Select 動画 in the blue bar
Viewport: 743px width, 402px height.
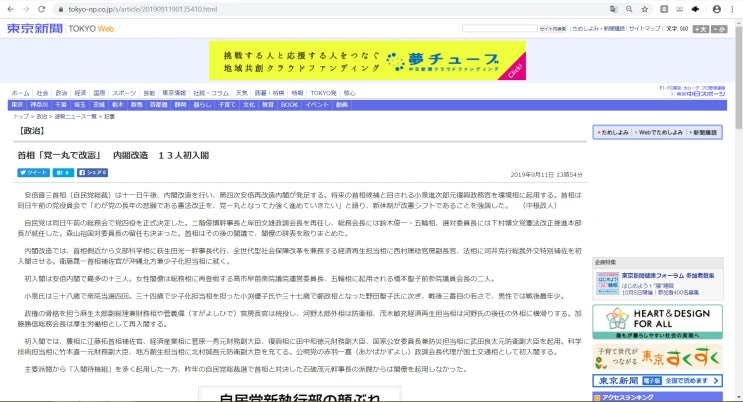[342, 105]
